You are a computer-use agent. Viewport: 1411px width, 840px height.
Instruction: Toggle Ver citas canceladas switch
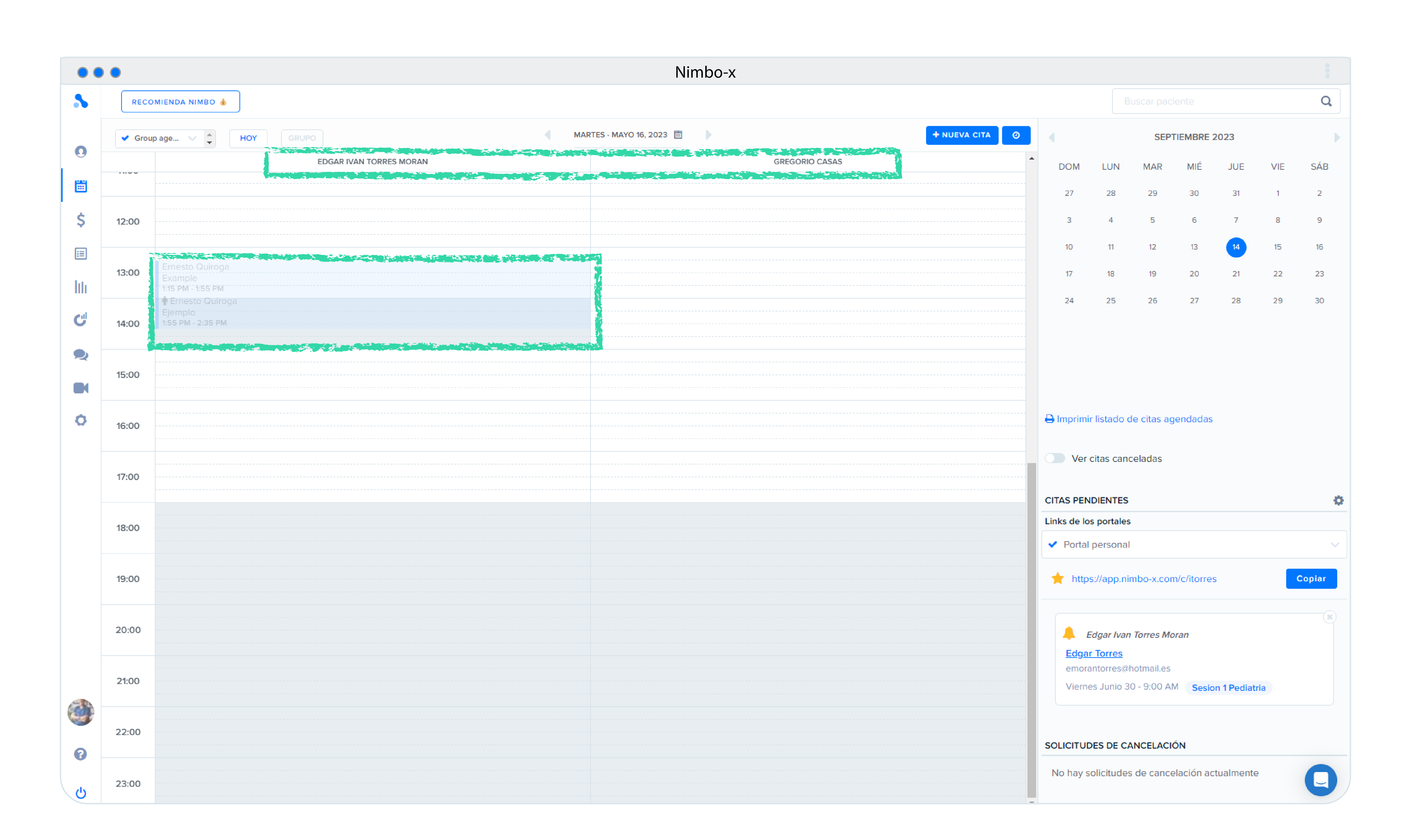point(1055,458)
